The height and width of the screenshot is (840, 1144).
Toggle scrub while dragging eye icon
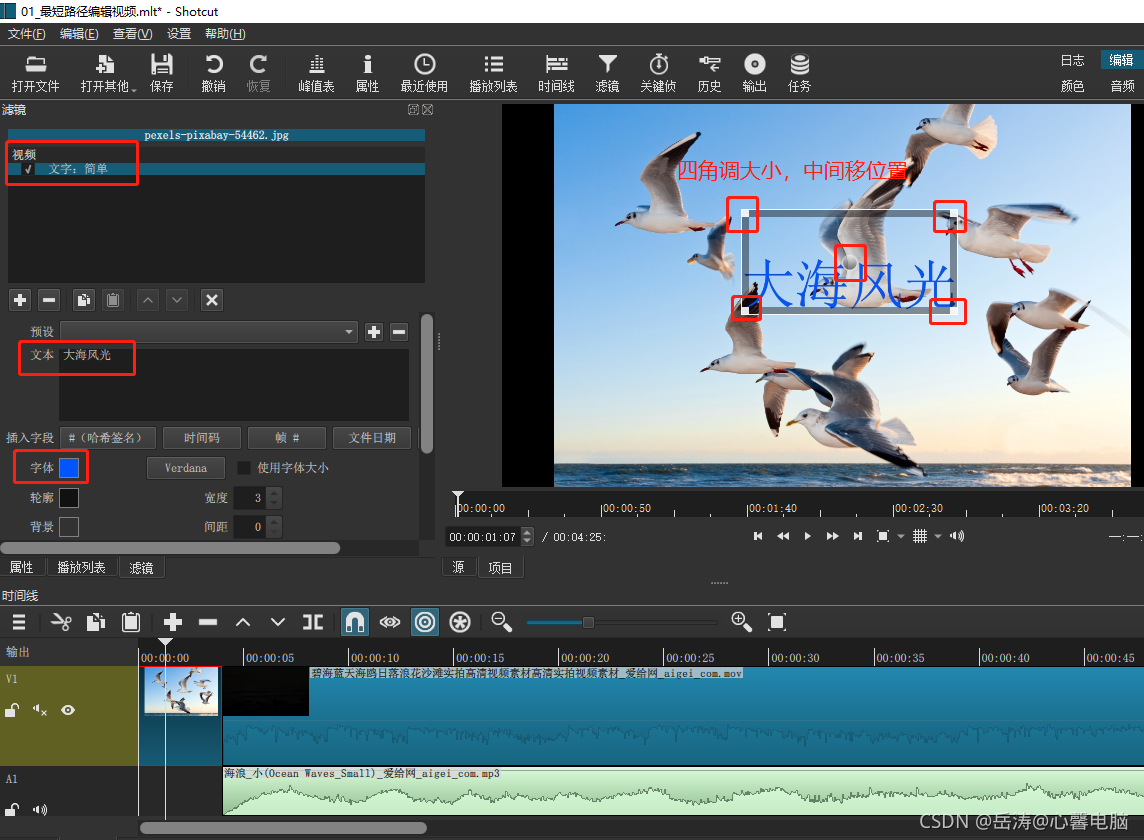coord(390,622)
